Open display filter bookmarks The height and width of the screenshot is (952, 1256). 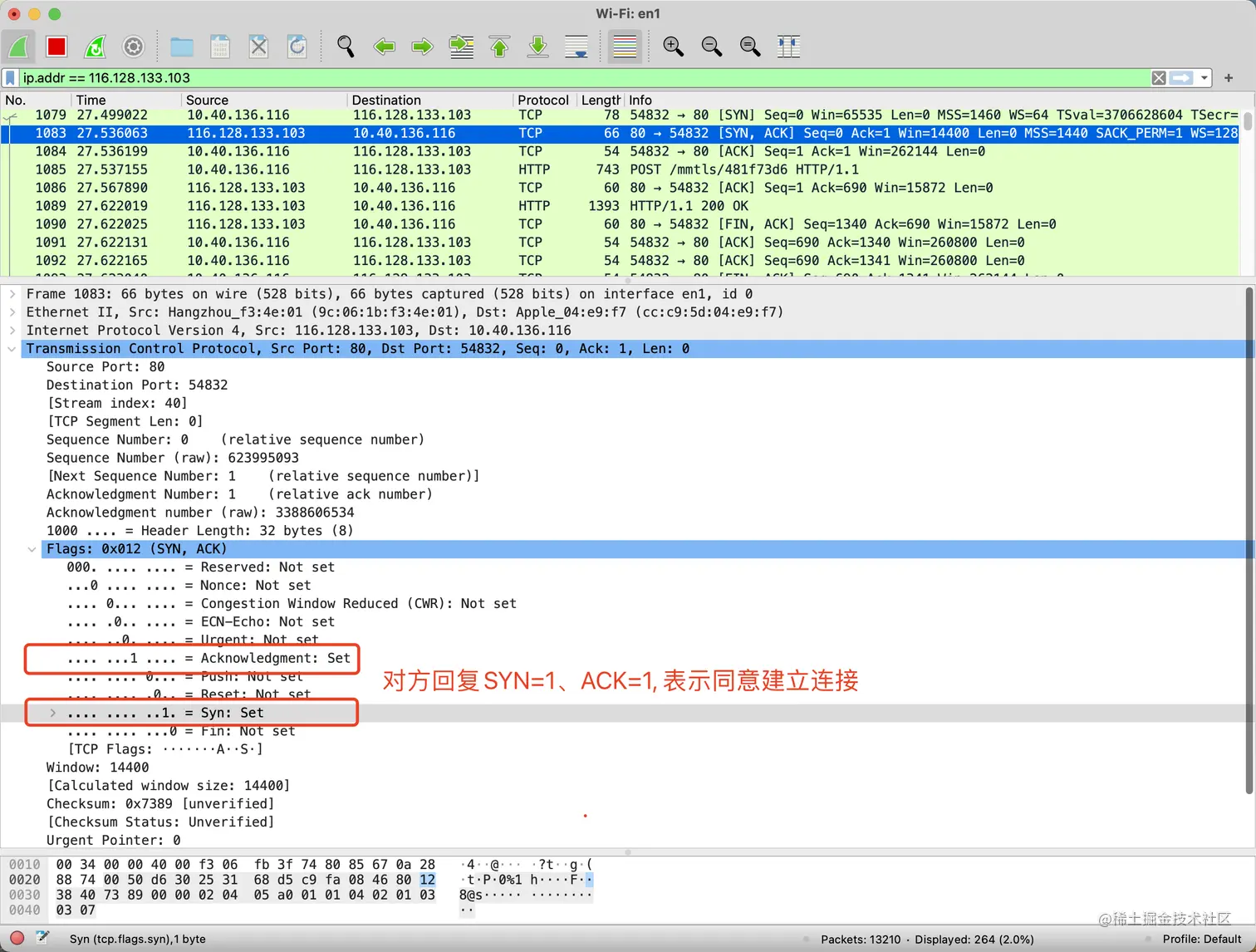point(10,78)
